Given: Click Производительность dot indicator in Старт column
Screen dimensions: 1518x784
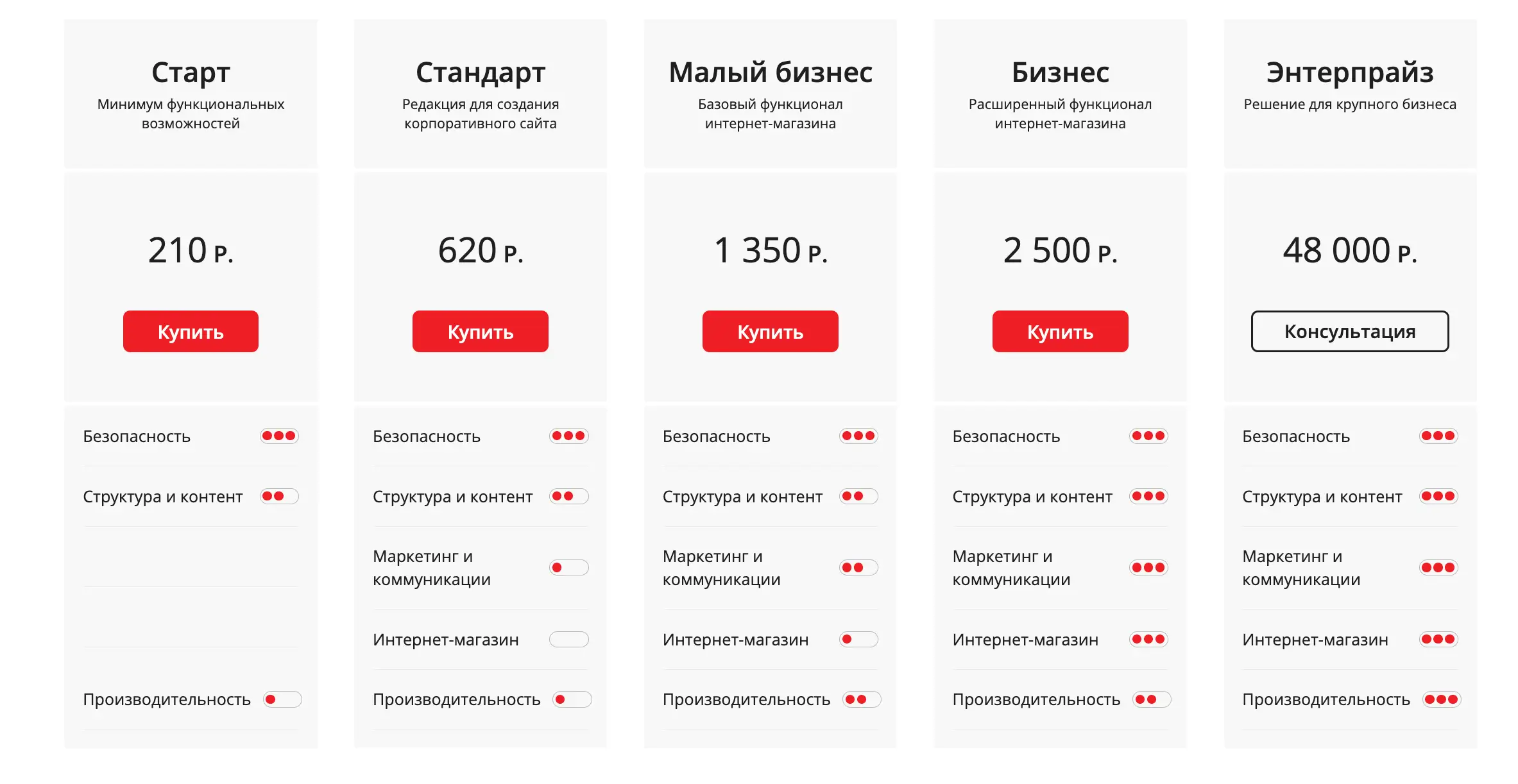Looking at the screenshot, I should point(282,699).
